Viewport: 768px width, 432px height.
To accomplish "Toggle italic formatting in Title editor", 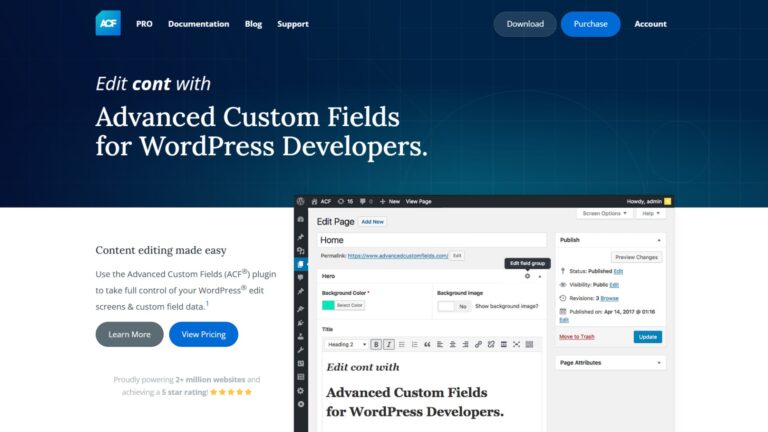I will click(x=389, y=344).
